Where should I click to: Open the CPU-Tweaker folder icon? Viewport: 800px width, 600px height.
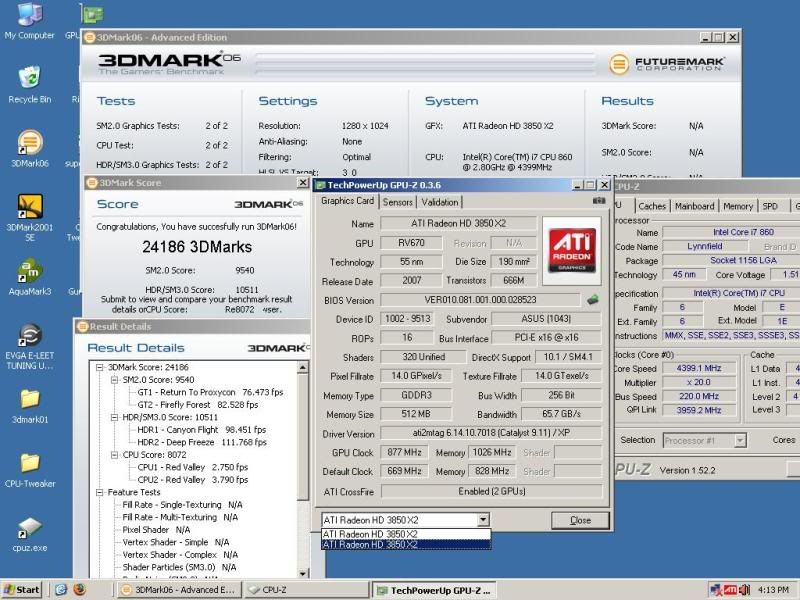click(30, 470)
